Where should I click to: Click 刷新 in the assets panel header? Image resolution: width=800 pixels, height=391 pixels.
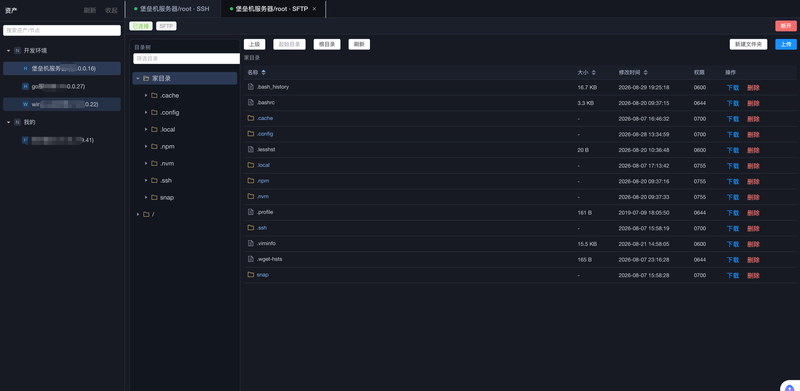(x=90, y=10)
